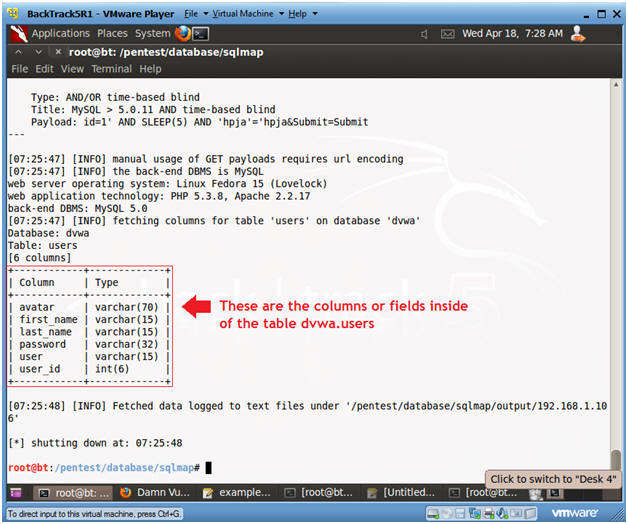The width and height of the screenshot is (628, 524).
Task: Click the 'first_name' column row
Action: [x=89, y=320]
